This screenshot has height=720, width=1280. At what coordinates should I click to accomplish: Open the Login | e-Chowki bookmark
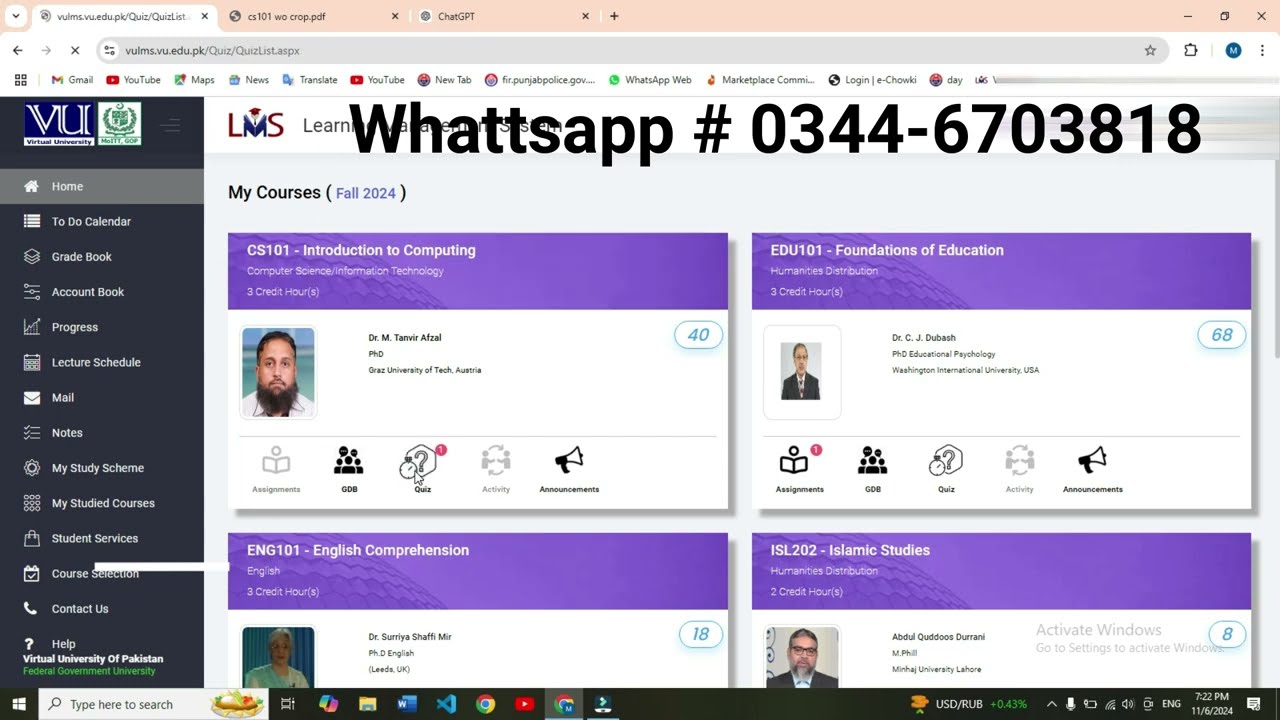click(x=872, y=80)
